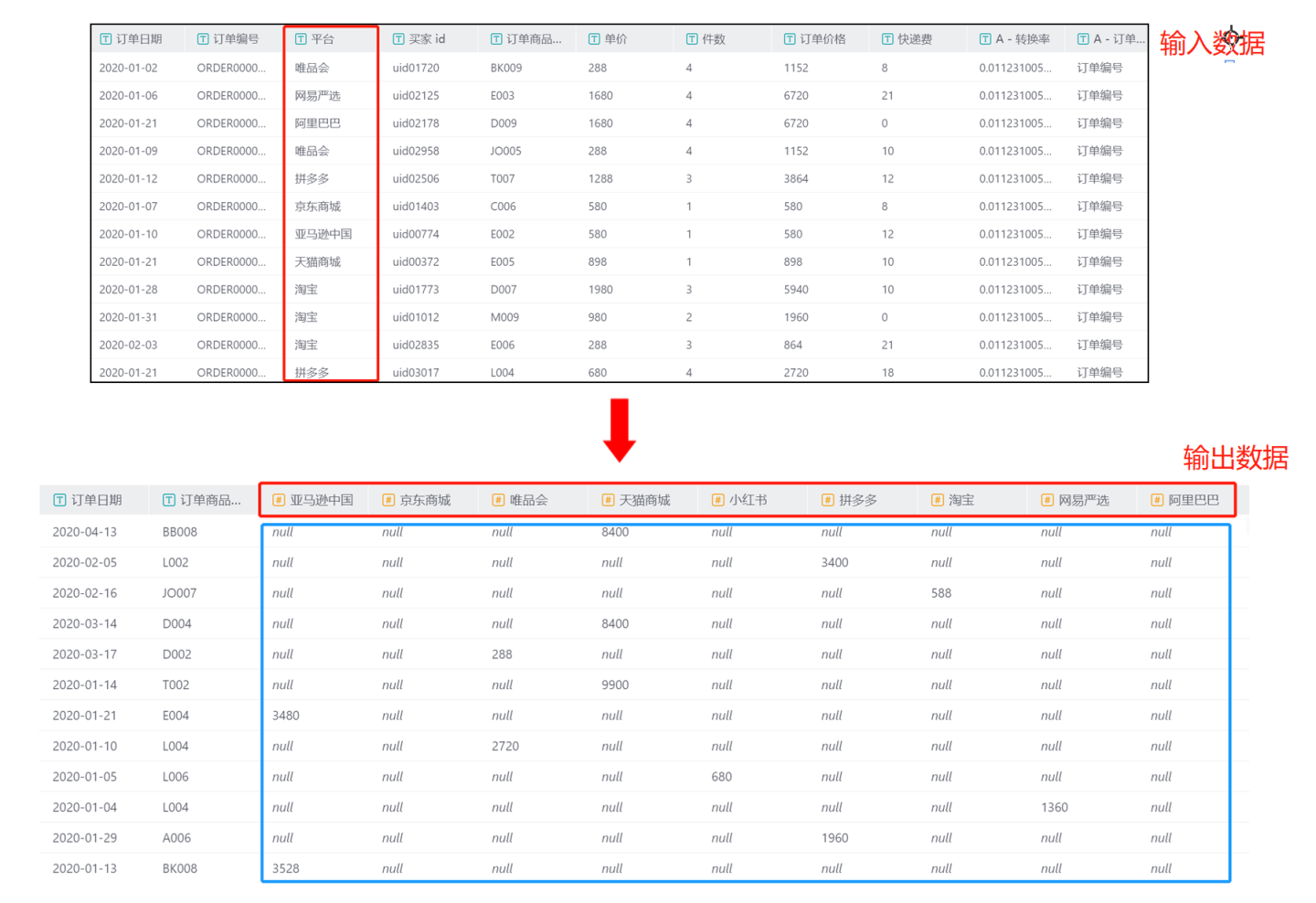Click the number icon beside 天猫商城 header

pyautogui.click(x=608, y=500)
